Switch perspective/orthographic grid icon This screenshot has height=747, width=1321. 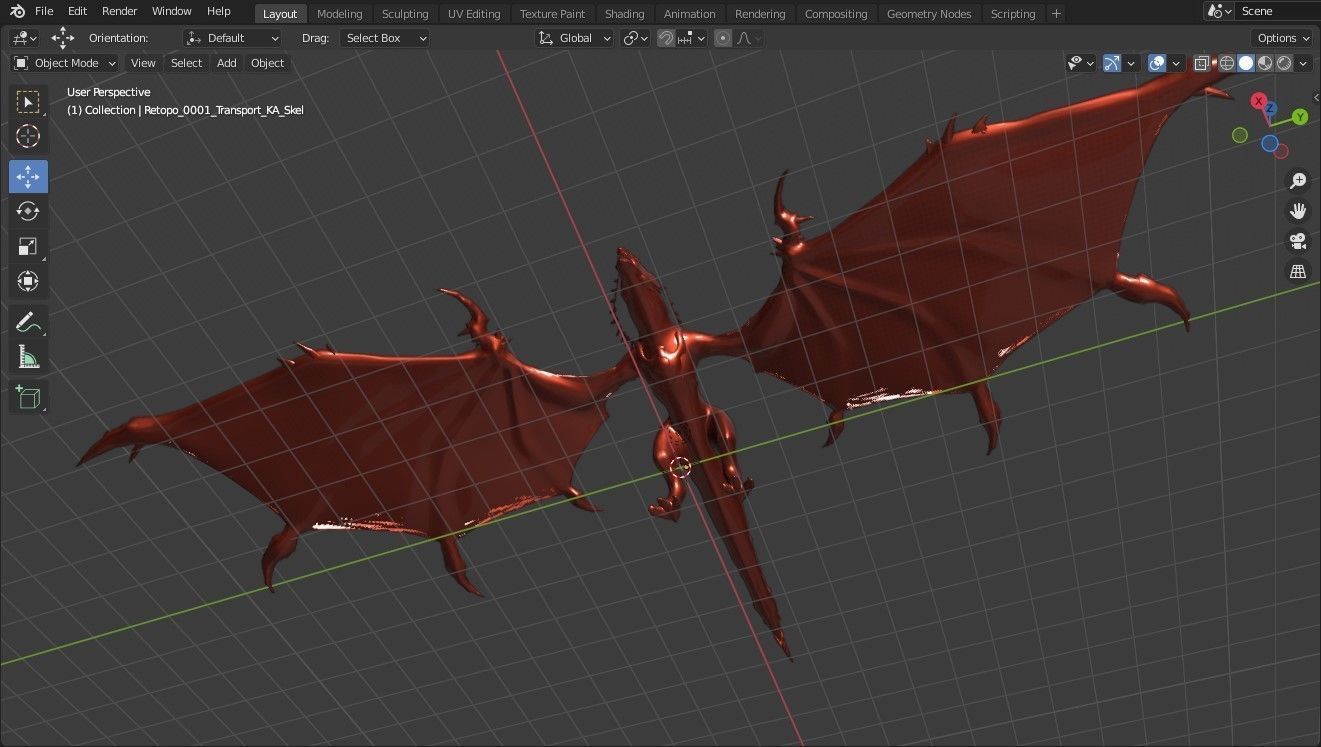(x=1298, y=271)
